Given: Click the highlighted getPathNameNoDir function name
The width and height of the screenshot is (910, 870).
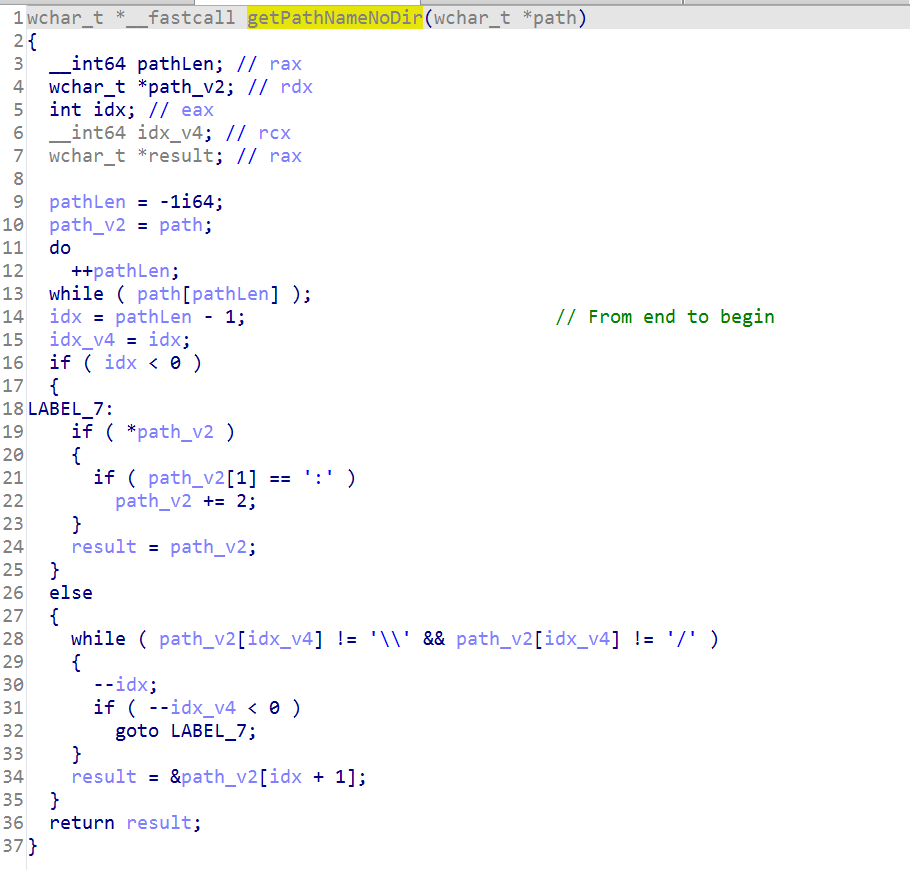Looking at the screenshot, I should pyautogui.click(x=334, y=18).
